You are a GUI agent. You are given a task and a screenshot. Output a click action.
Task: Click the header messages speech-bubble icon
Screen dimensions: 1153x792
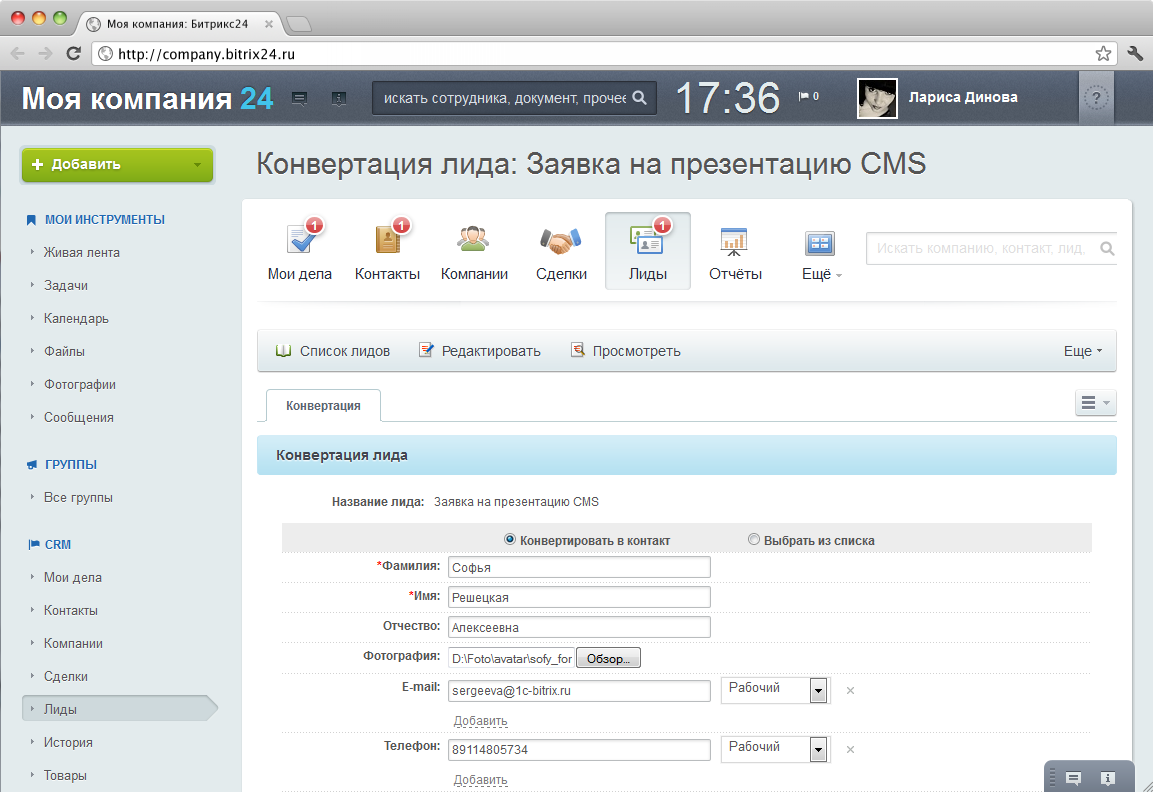click(299, 98)
